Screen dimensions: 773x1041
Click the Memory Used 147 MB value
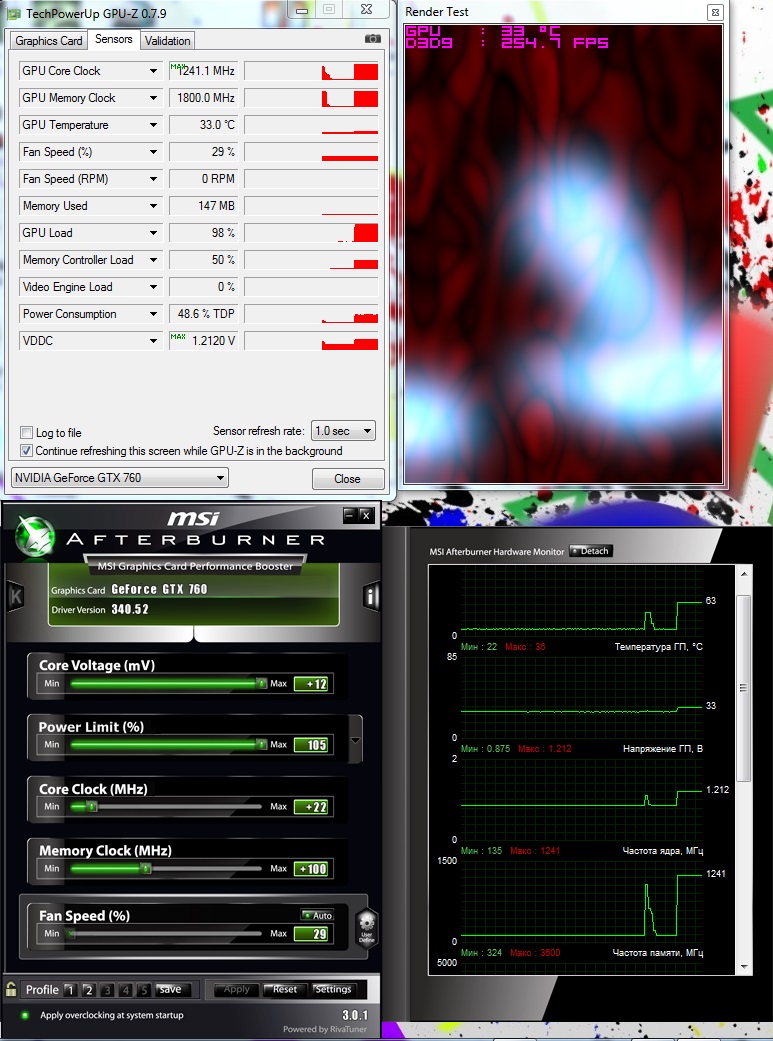(203, 206)
